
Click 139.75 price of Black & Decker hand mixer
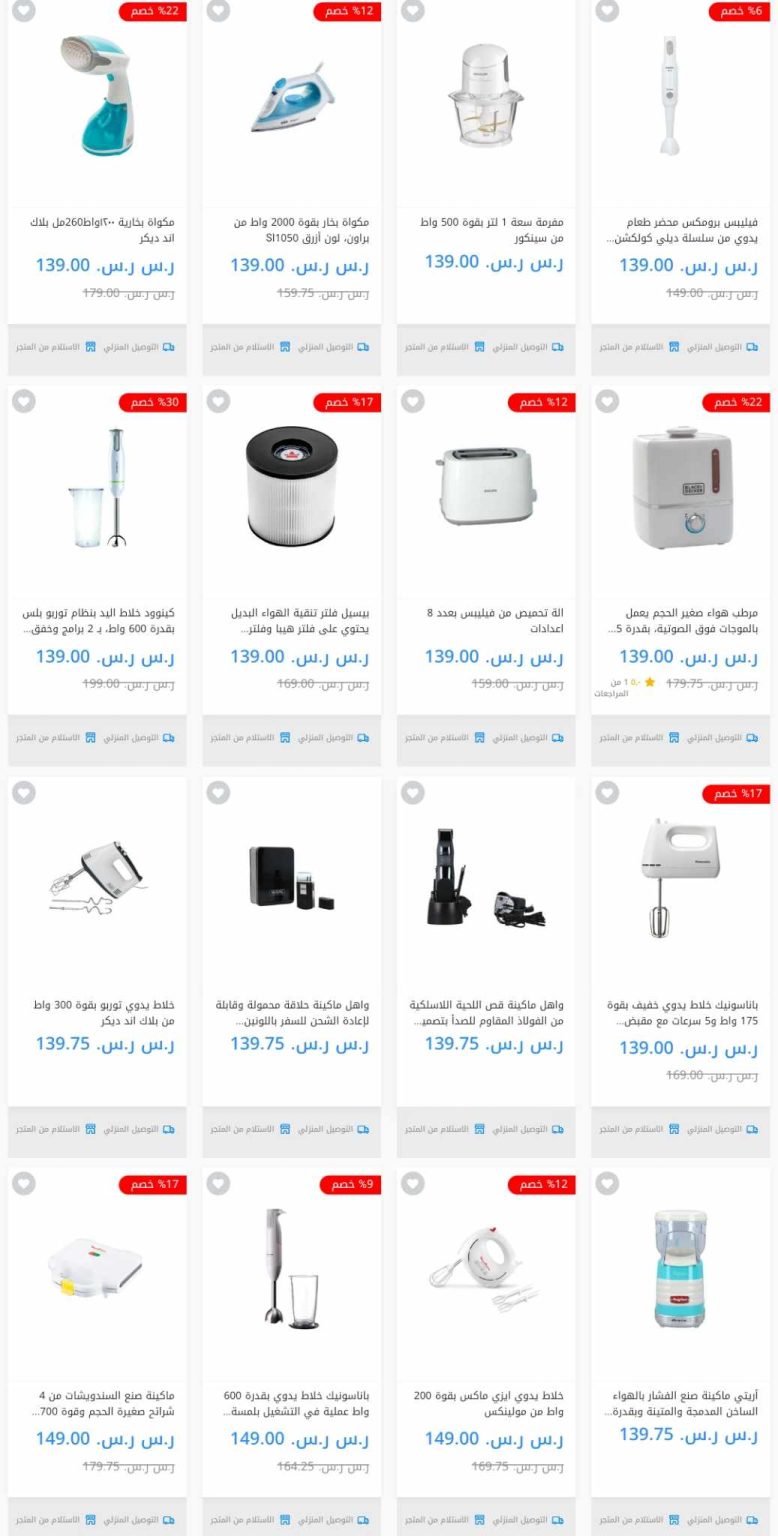[105, 1044]
